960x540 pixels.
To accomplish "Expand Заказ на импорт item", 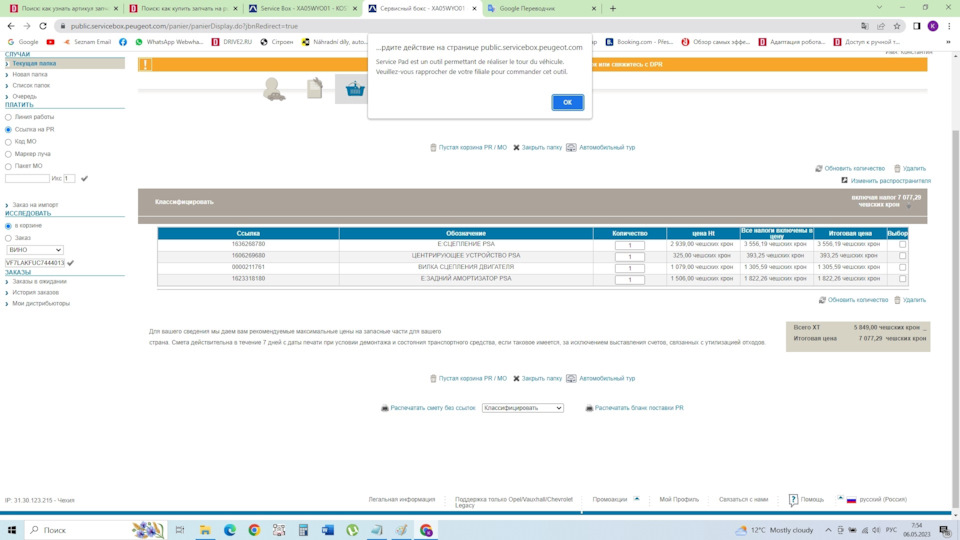I will pyautogui.click(x=35, y=204).
